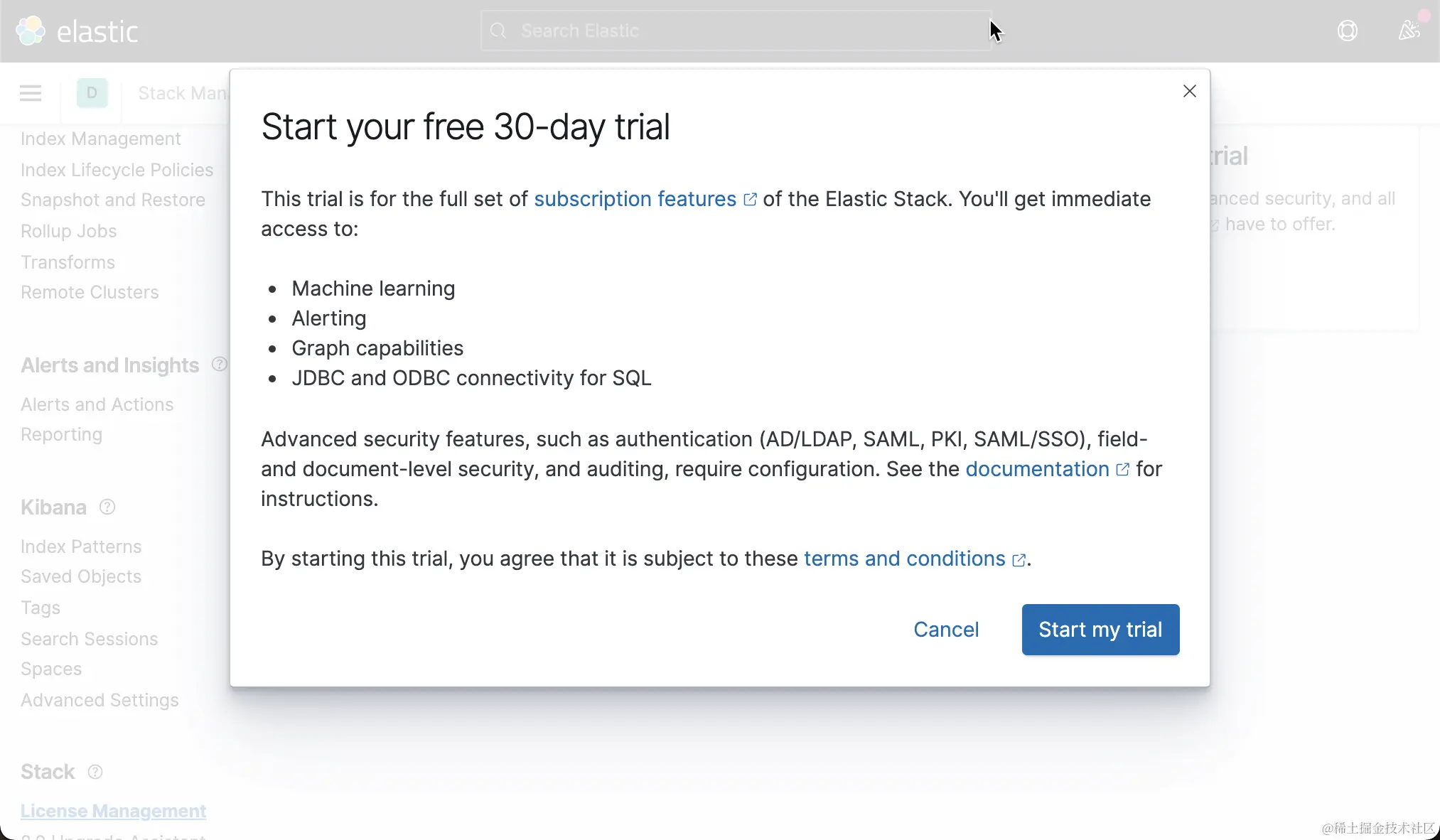The width and height of the screenshot is (1440, 840).
Task: Click Cancel in the trial dialog
Action: [x=945, y=630]
